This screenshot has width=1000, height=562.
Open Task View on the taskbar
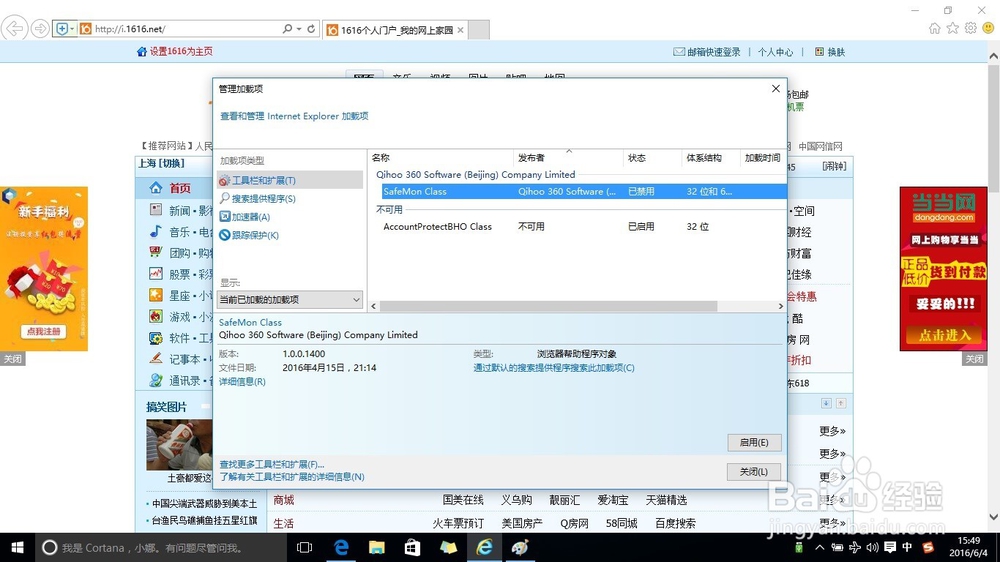tap(305, 547)
